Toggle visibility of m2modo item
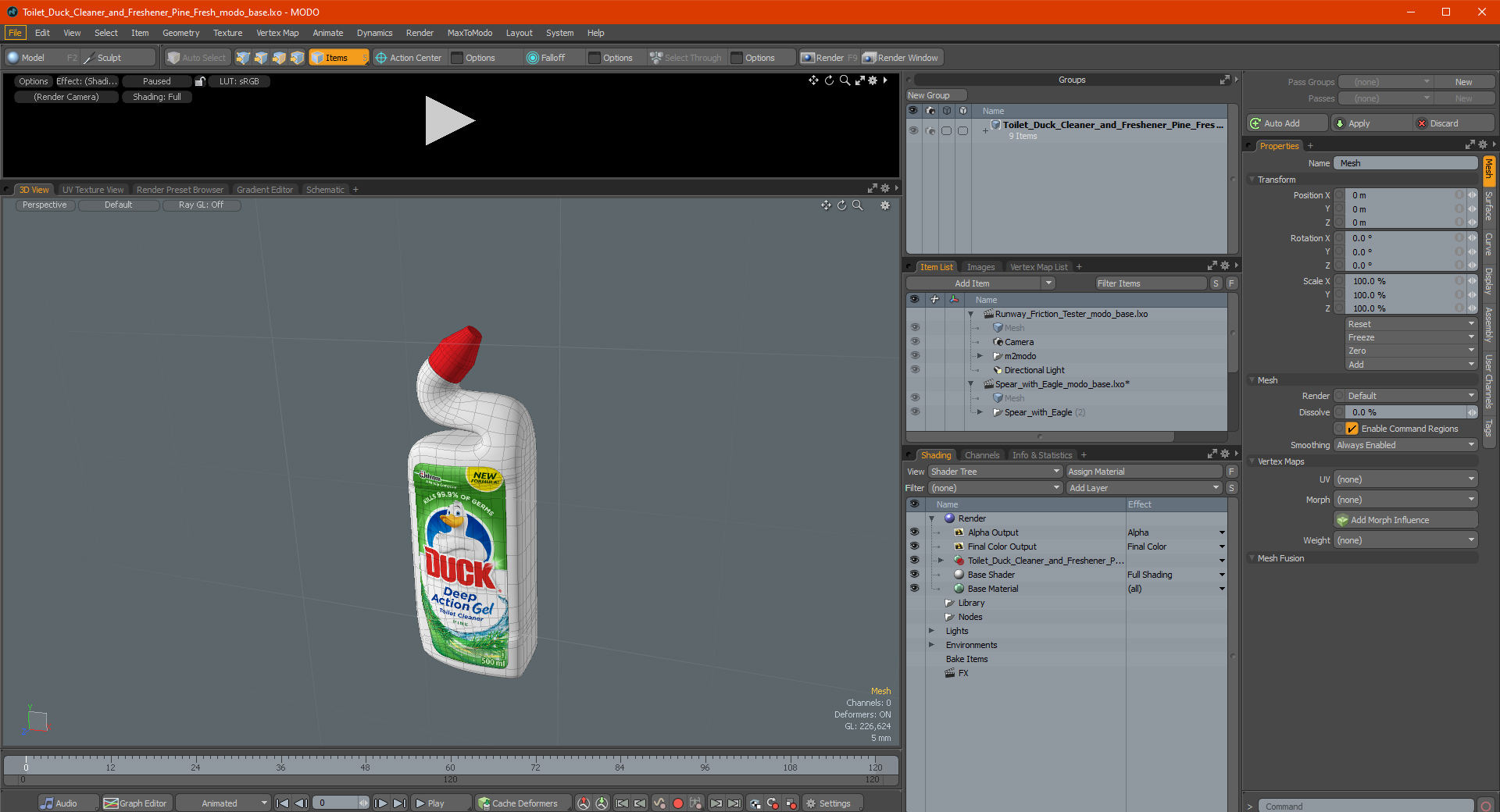The image size is (1500, 812). pos(915,356)
